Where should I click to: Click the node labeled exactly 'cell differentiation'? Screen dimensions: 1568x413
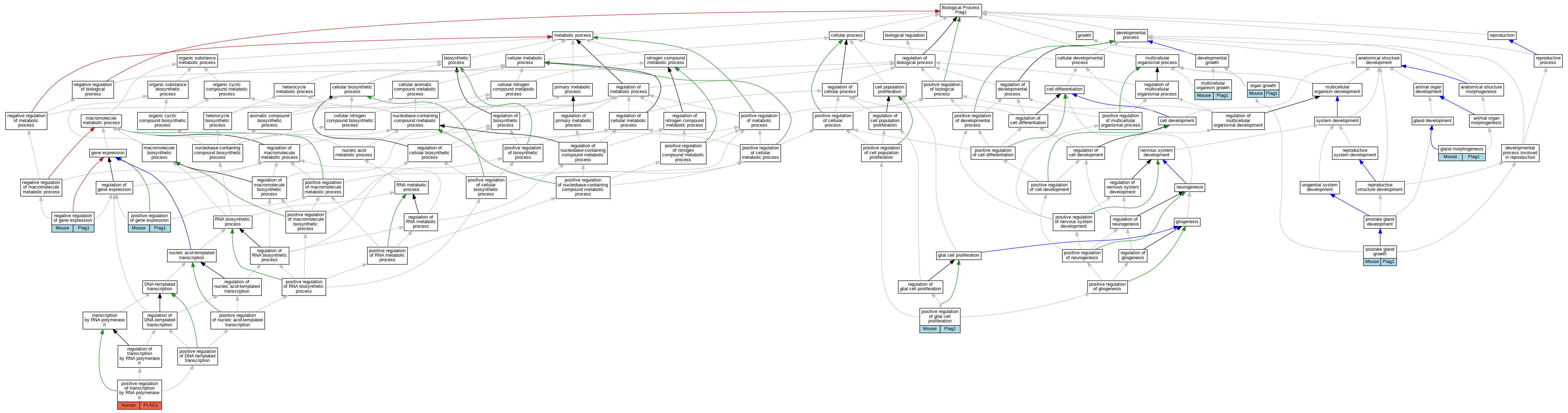pyautogui.click(x=1065, y=90)
